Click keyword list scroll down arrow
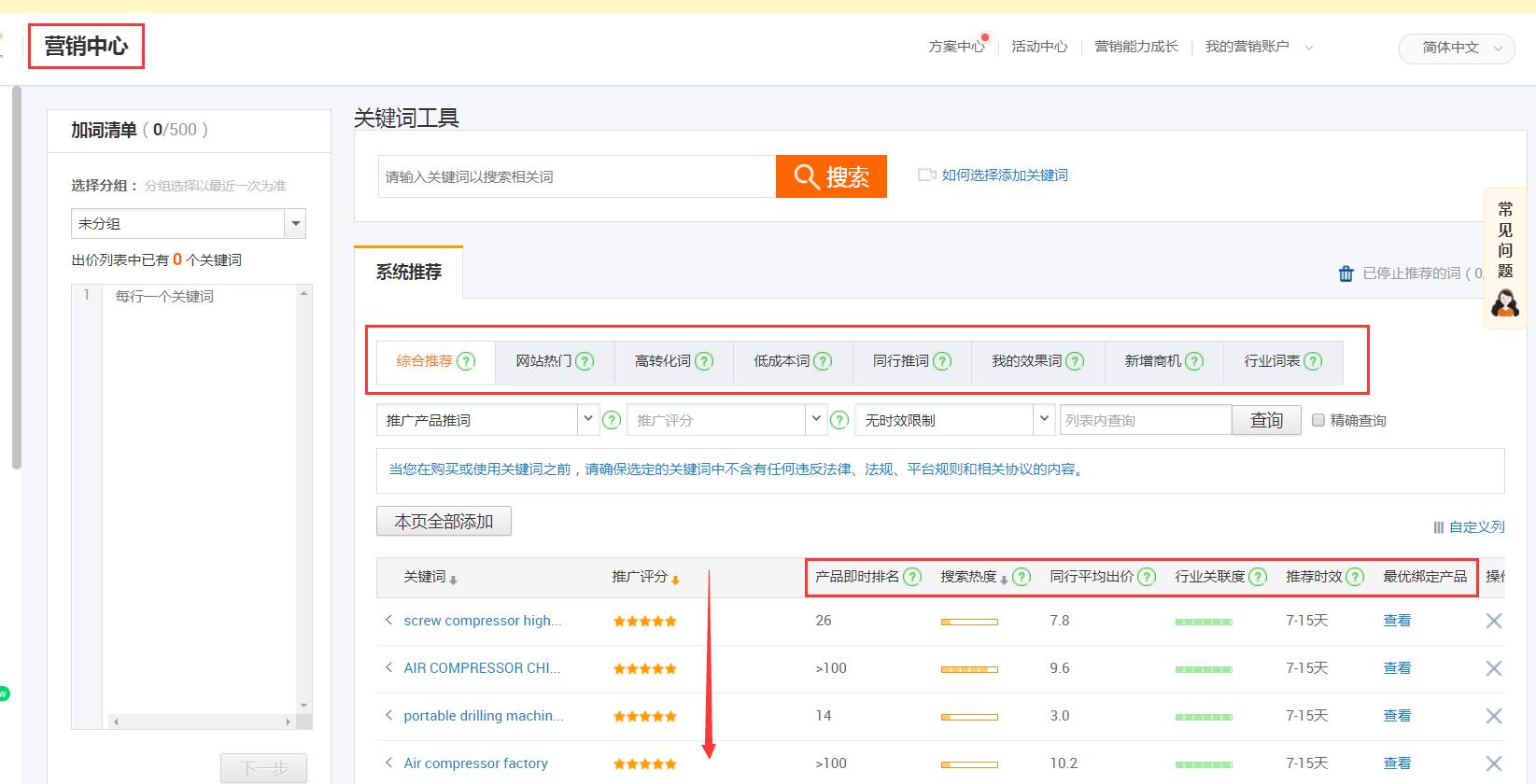Image resolution: width=1536 pixels, height=784 pixels. click(303, 706)
